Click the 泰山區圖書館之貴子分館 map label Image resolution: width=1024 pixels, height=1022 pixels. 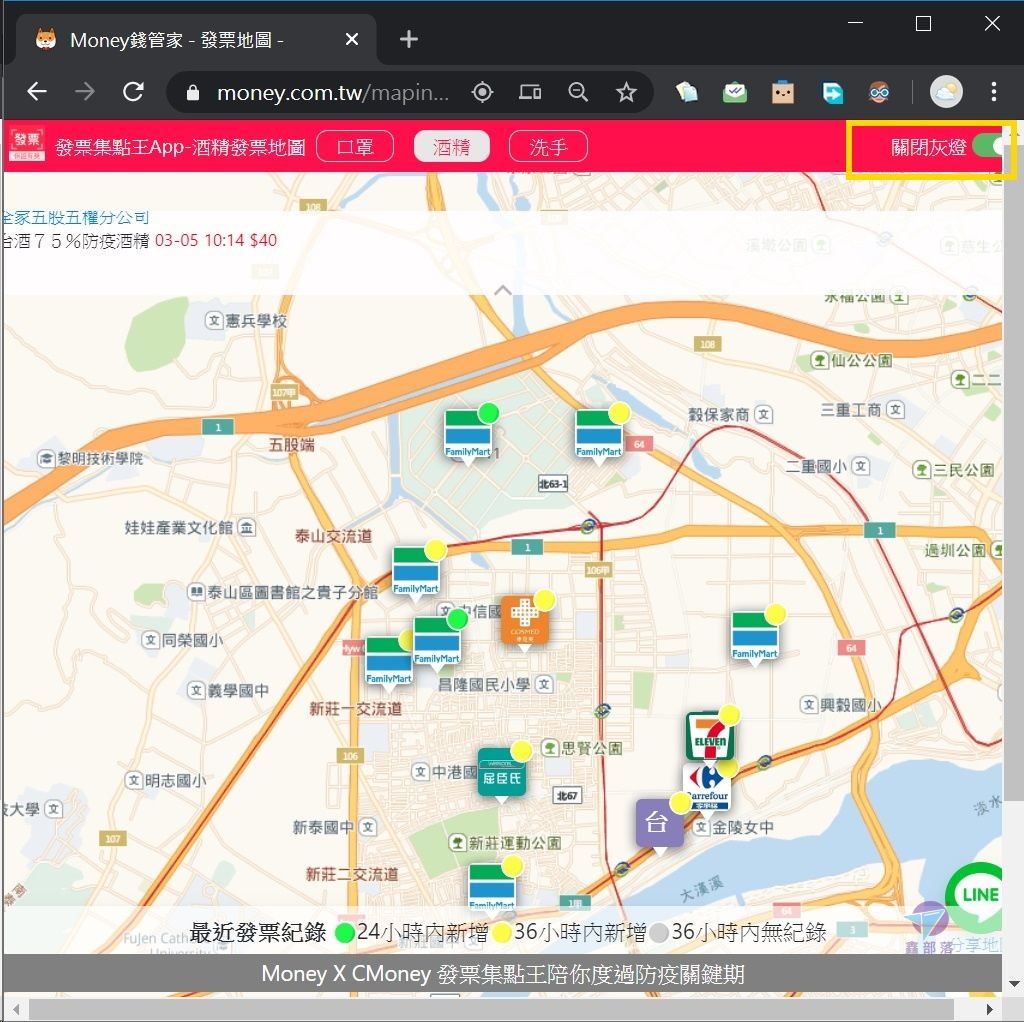(282, 592)
